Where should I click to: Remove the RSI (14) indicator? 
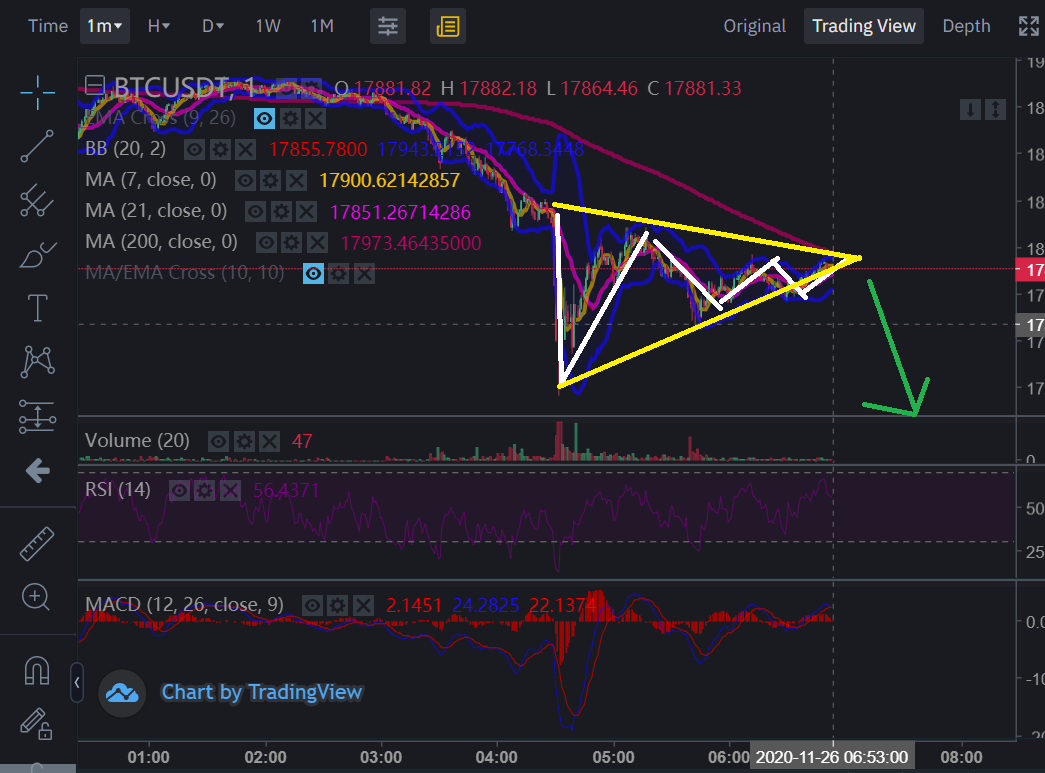click(x=230, y=490)
